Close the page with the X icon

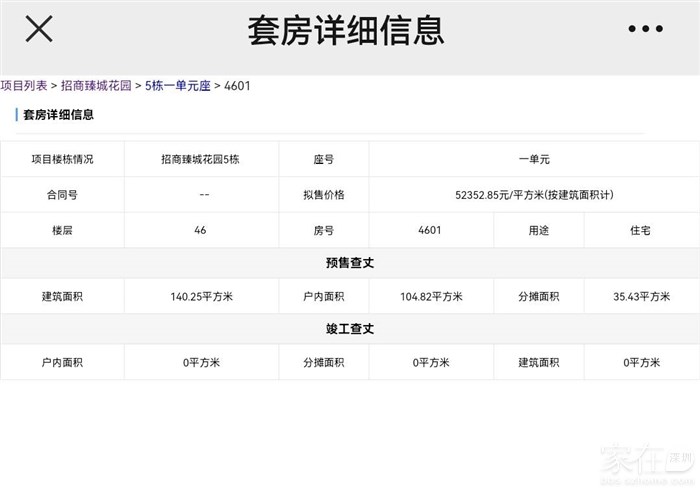pyautogui.click(x=39, y=29)
